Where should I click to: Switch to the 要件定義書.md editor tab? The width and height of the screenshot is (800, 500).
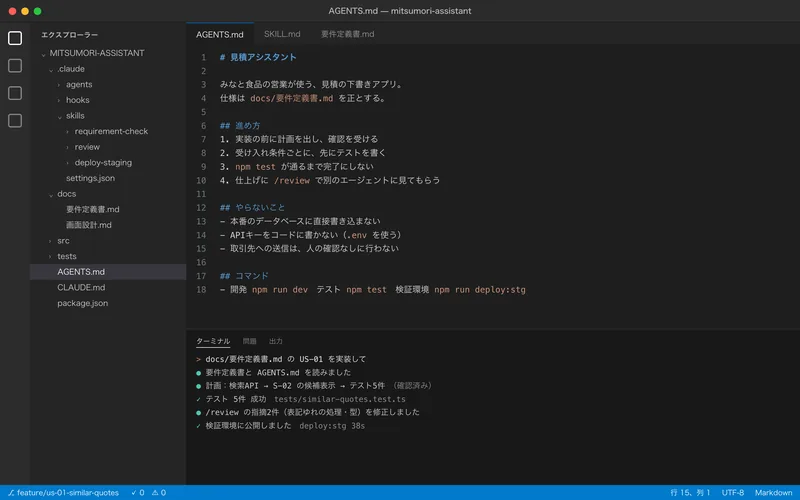coord(347,34)
